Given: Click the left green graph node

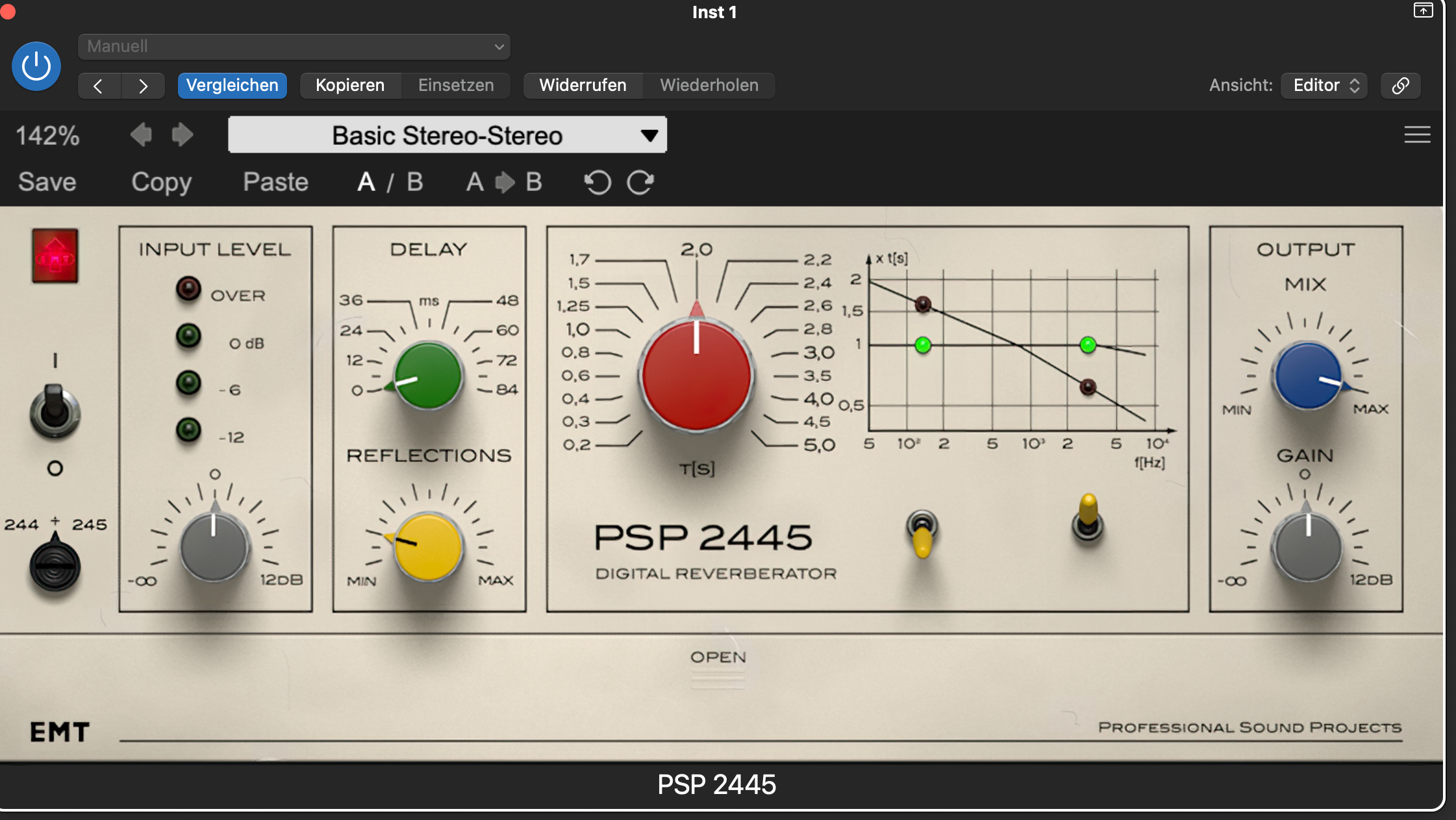Looking at the screenshot, I should [x=923, y=345].
